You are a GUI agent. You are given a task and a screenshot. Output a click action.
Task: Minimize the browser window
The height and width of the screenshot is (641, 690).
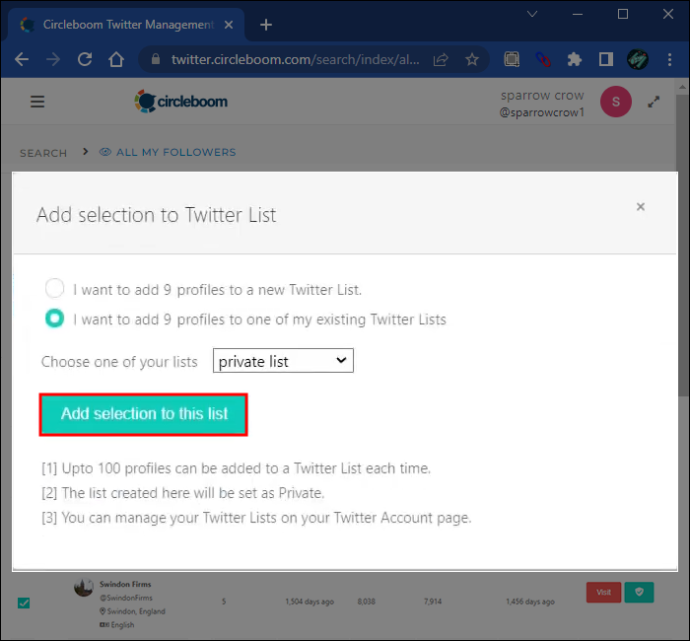coord(577,15)
